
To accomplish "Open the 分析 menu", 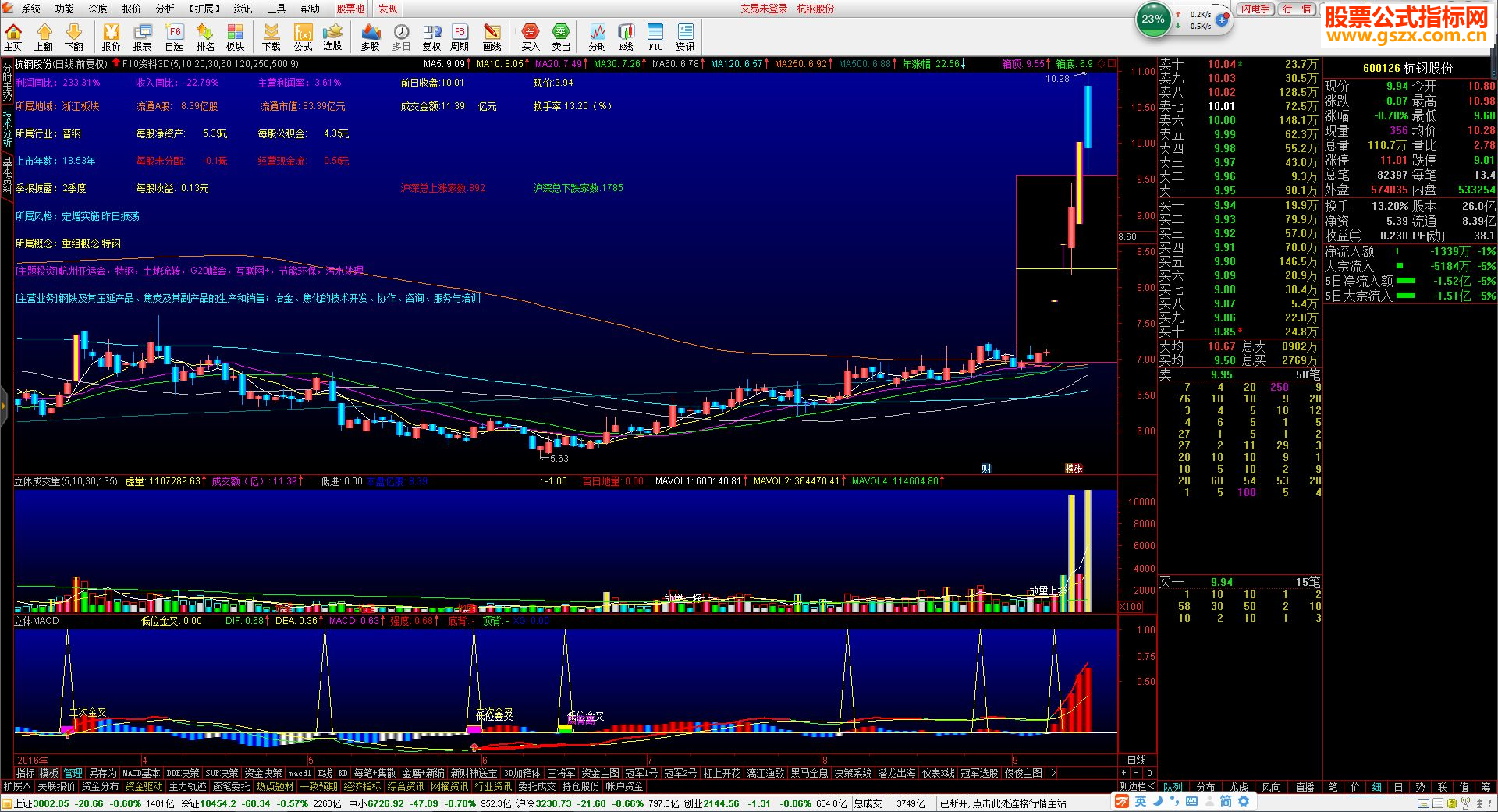I will click(165, 9).
